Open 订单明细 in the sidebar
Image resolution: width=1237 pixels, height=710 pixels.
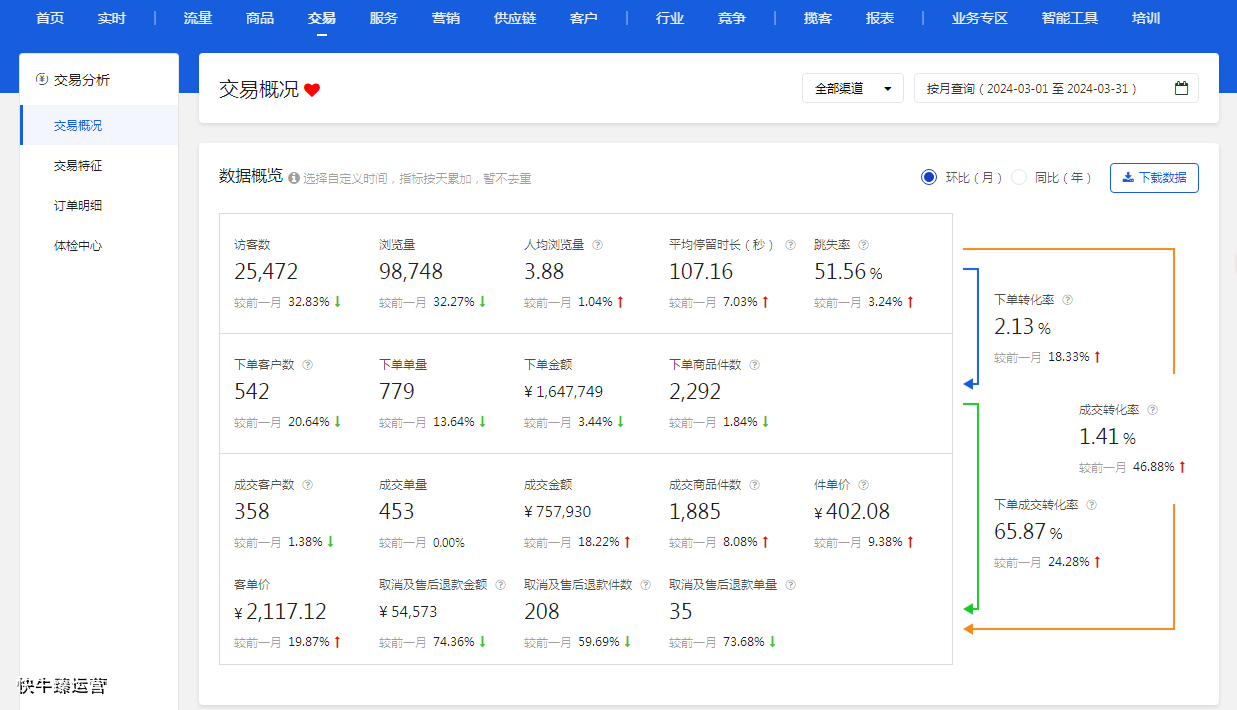[78, 205]
